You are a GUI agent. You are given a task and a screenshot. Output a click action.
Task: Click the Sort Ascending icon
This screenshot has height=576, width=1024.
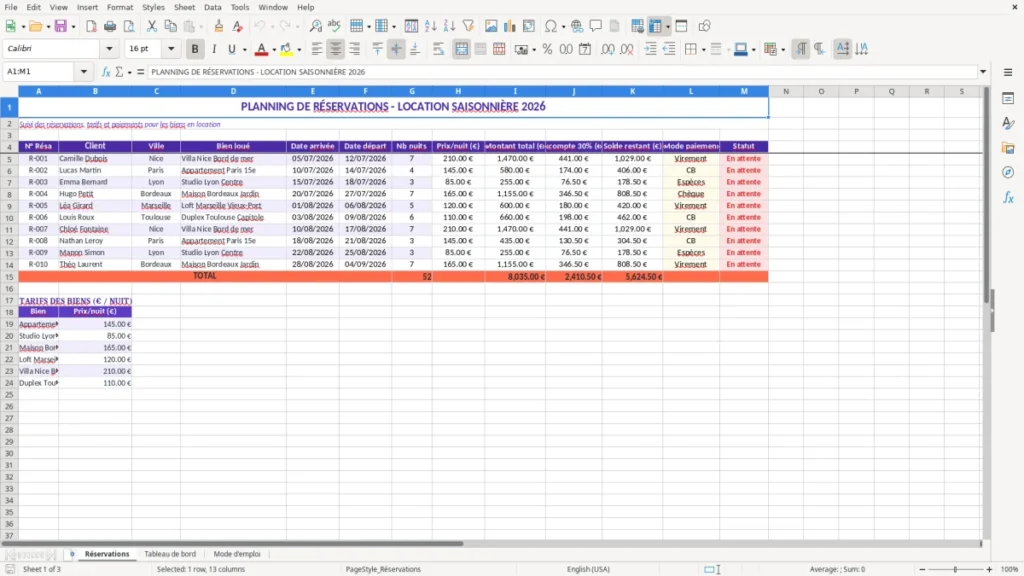point(430,26)
